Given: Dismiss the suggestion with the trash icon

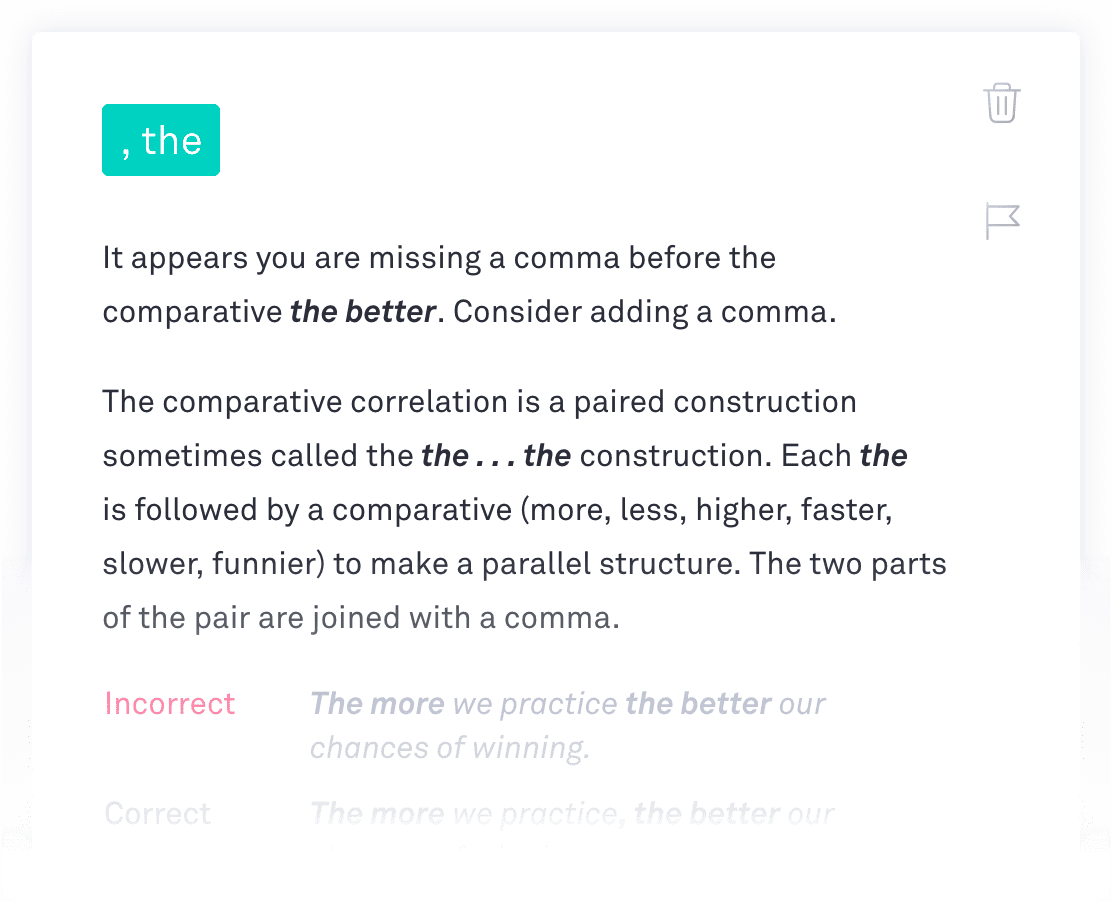Looking at the screenshot, I should click(x=1001, y=104).
